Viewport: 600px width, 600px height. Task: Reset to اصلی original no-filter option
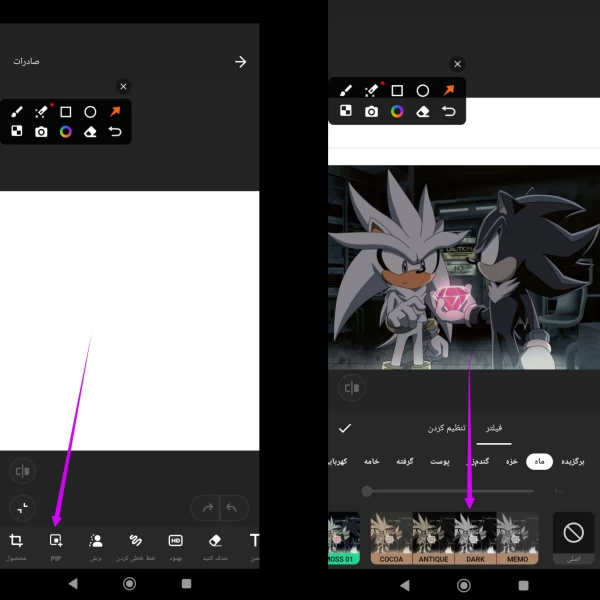(574, 538)
